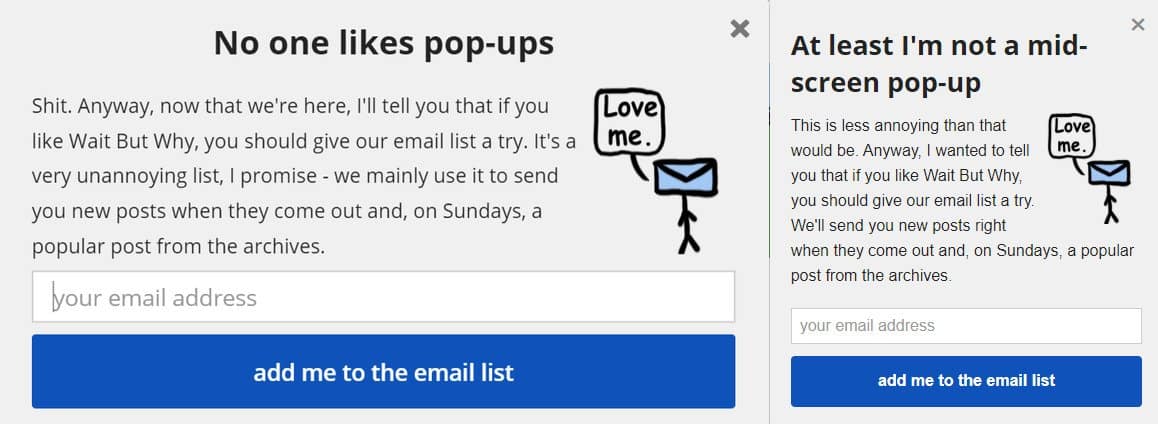Click the "At least I'm not a mid-screen pop-up" heading

[x=938, y=63]
